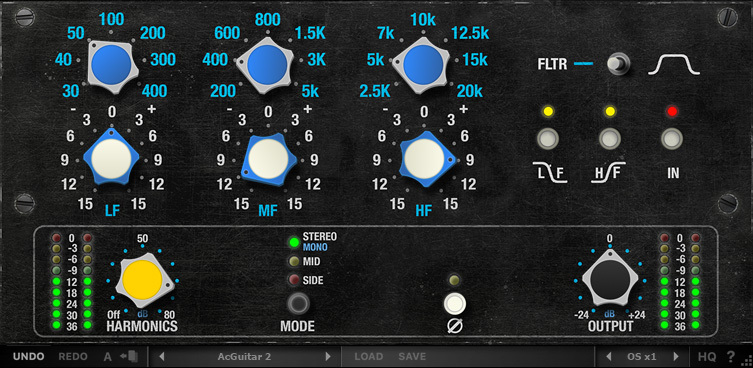
Task: Toggle the HQ mode button
Action: [x=707, y=356]
